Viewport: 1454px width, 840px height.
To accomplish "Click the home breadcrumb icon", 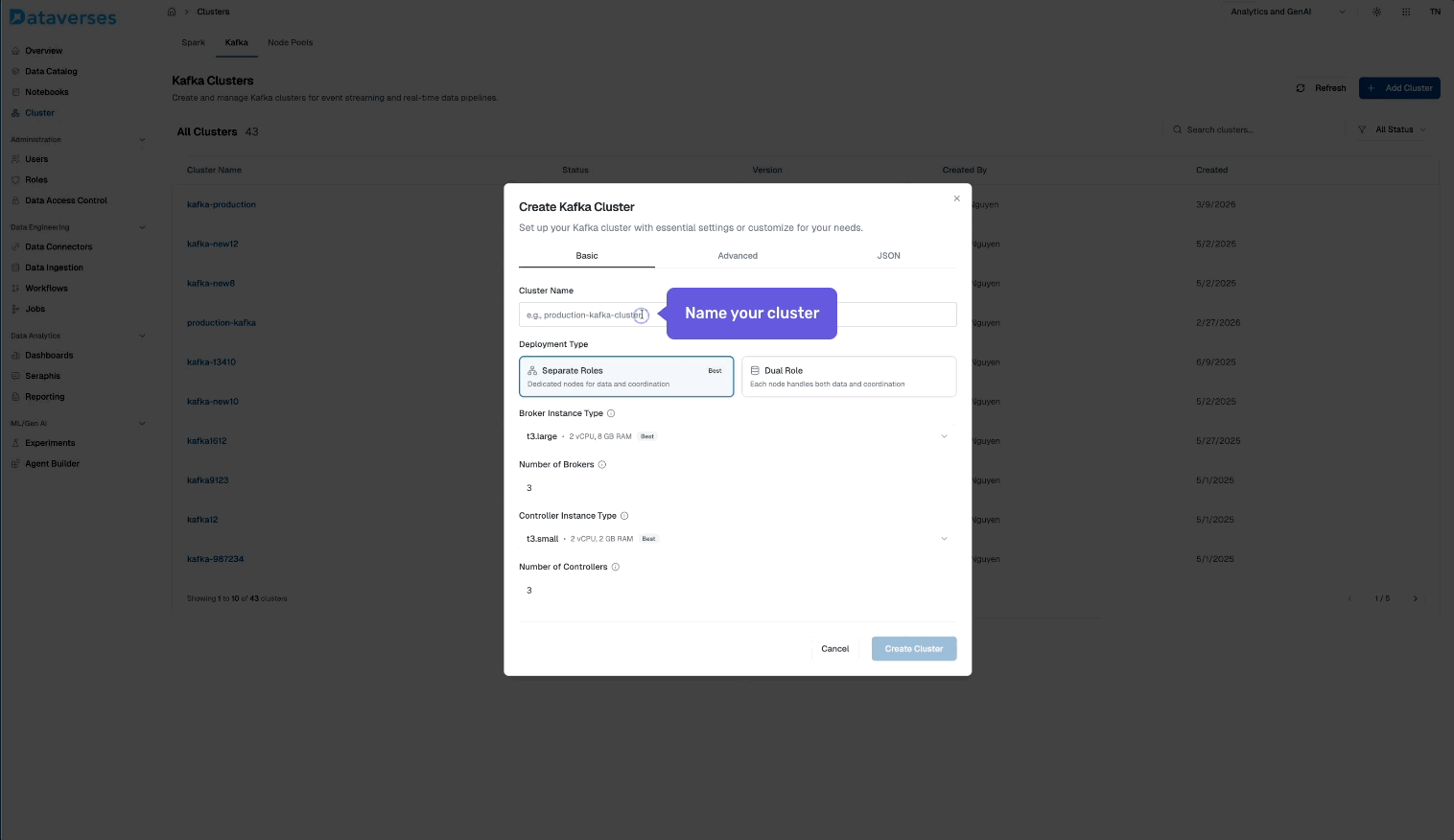I will click(172, 12).
